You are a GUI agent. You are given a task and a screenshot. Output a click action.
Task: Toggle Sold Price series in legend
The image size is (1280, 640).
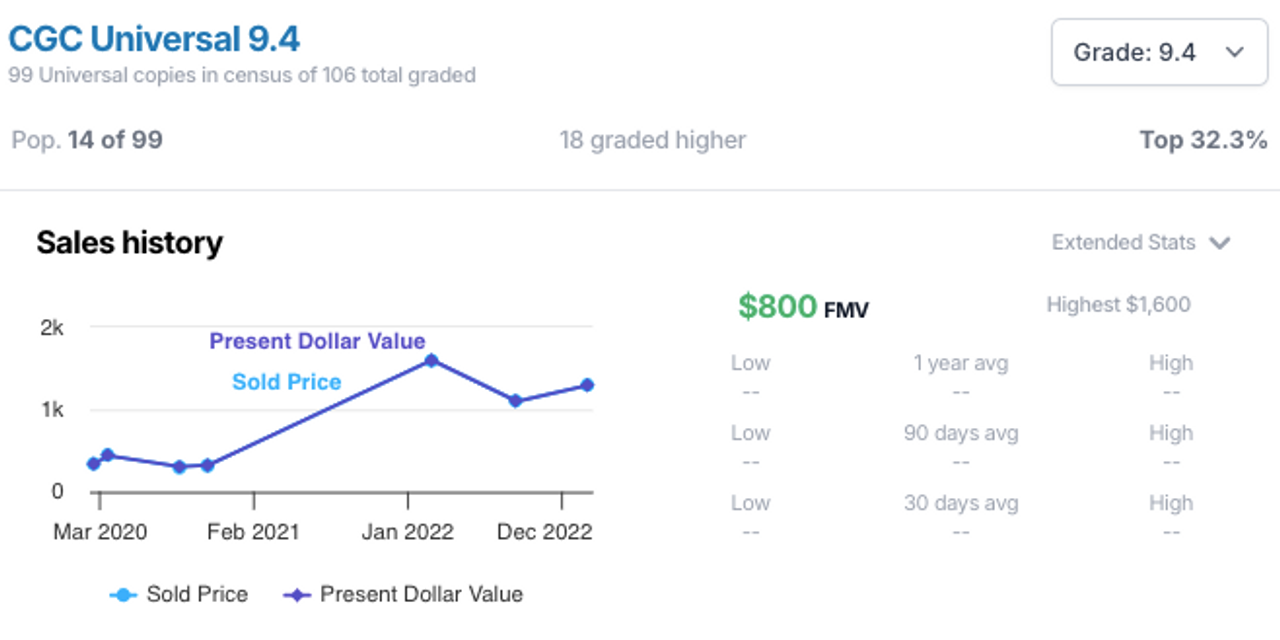point(196,594)
